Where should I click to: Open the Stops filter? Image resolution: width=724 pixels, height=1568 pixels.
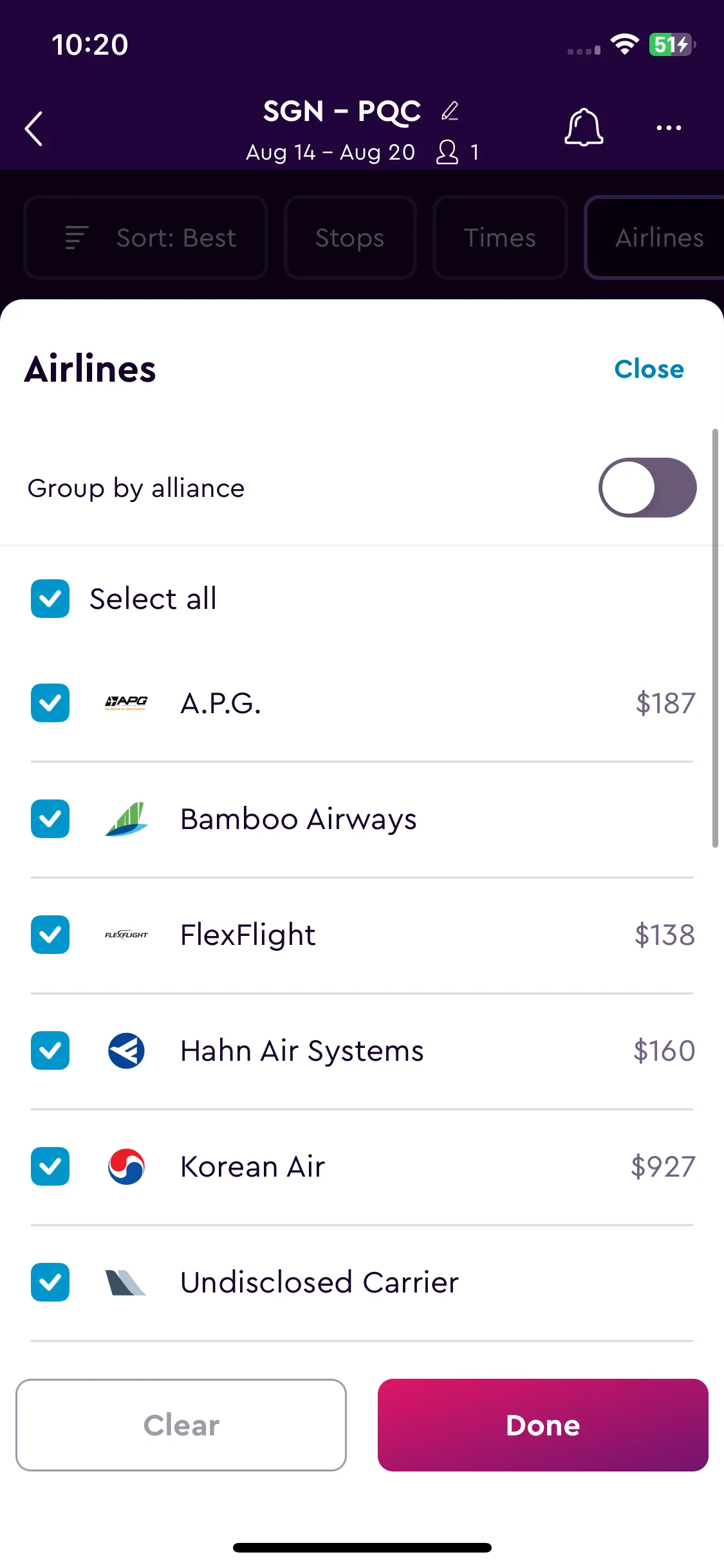pyautogui.click(x=350, y=238)
